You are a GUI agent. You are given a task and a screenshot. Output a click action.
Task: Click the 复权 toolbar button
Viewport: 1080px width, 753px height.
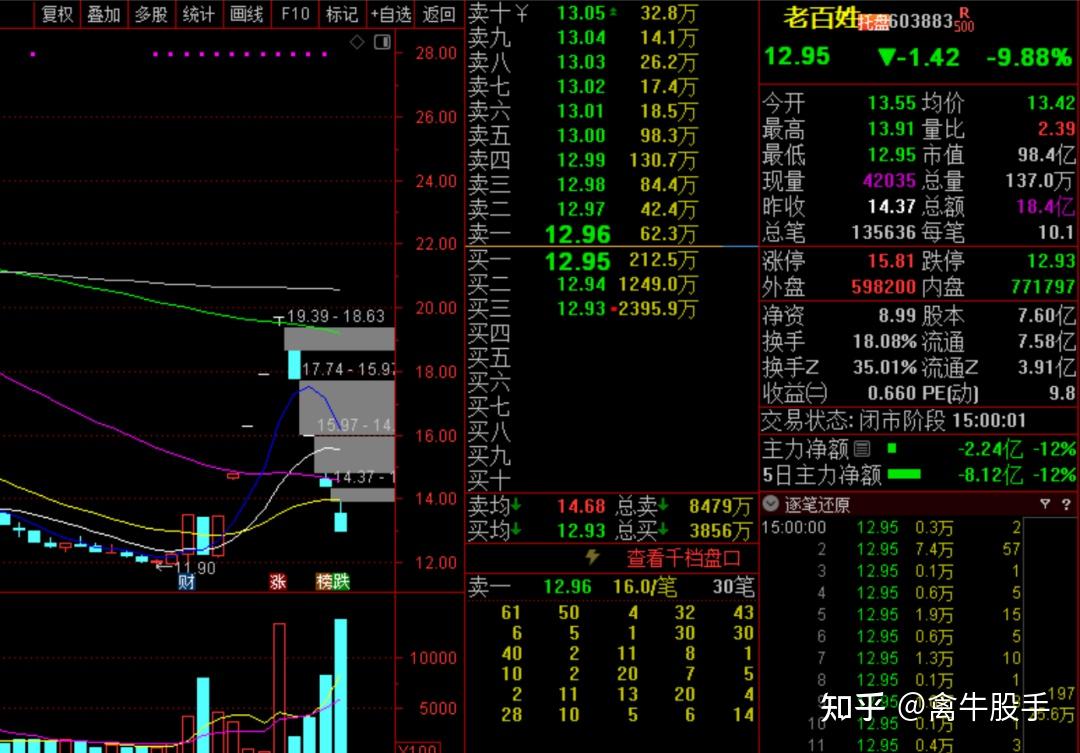point(56,14)
